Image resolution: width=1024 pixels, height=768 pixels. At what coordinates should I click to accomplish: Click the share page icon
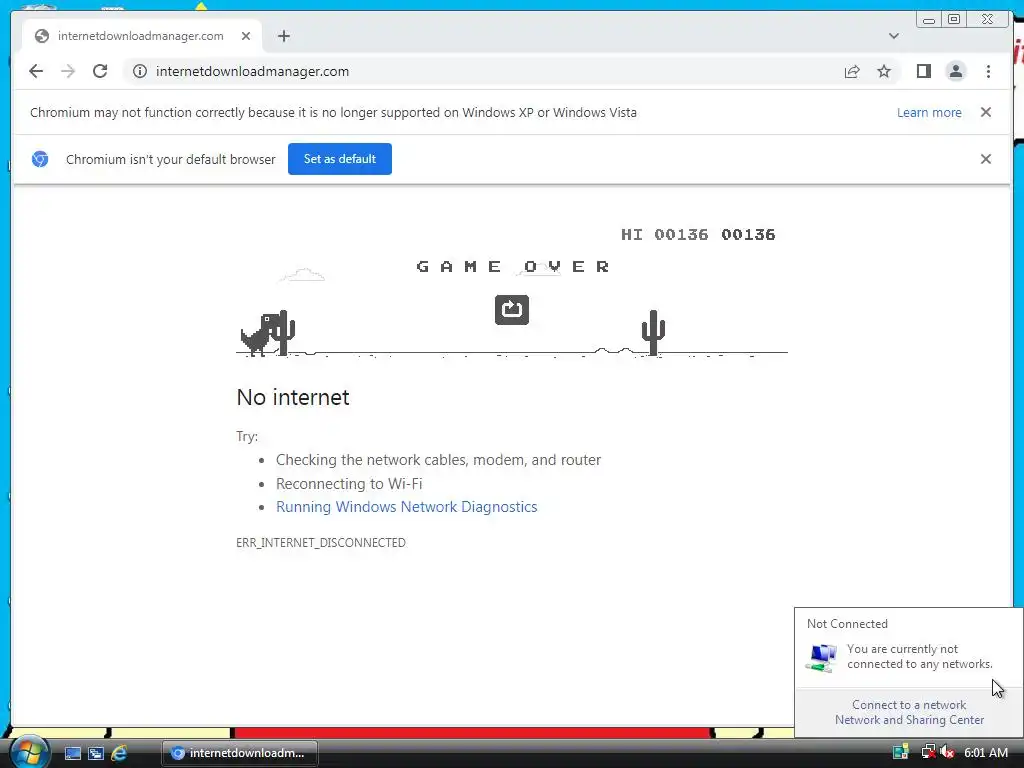pos(852,71)
